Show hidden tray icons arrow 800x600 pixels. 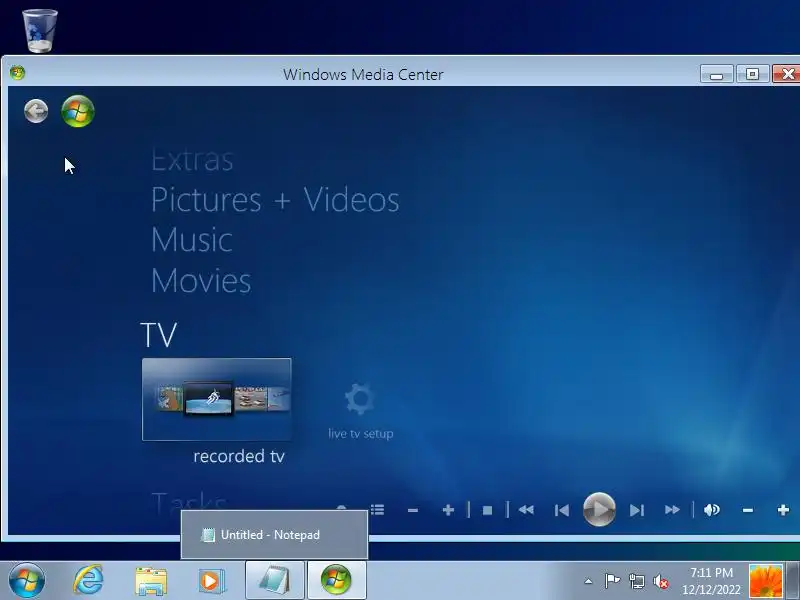tap(588, 581)
